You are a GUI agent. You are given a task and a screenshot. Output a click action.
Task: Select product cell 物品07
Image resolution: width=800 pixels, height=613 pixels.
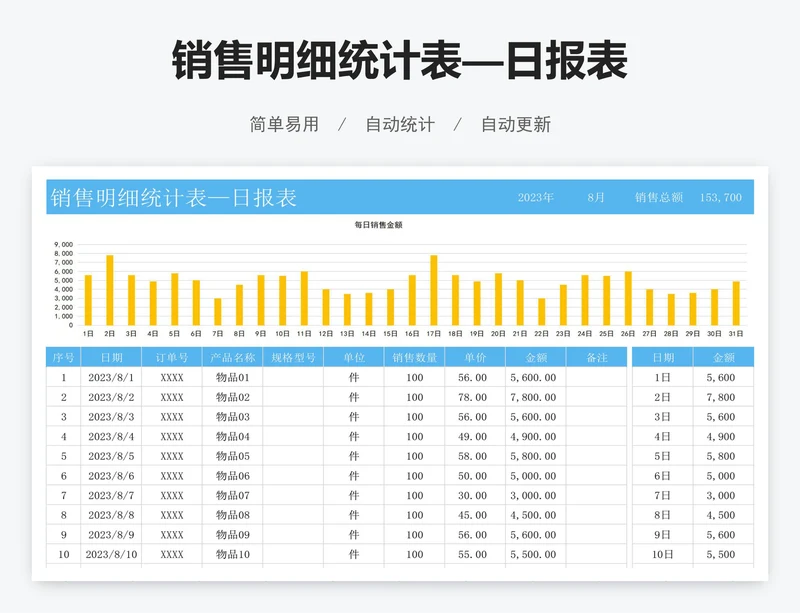tap(233, 496)
